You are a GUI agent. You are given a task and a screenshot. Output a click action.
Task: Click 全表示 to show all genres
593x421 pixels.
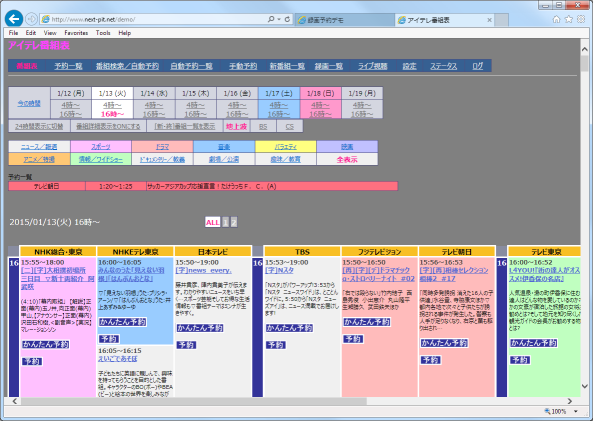pos(347,159)
